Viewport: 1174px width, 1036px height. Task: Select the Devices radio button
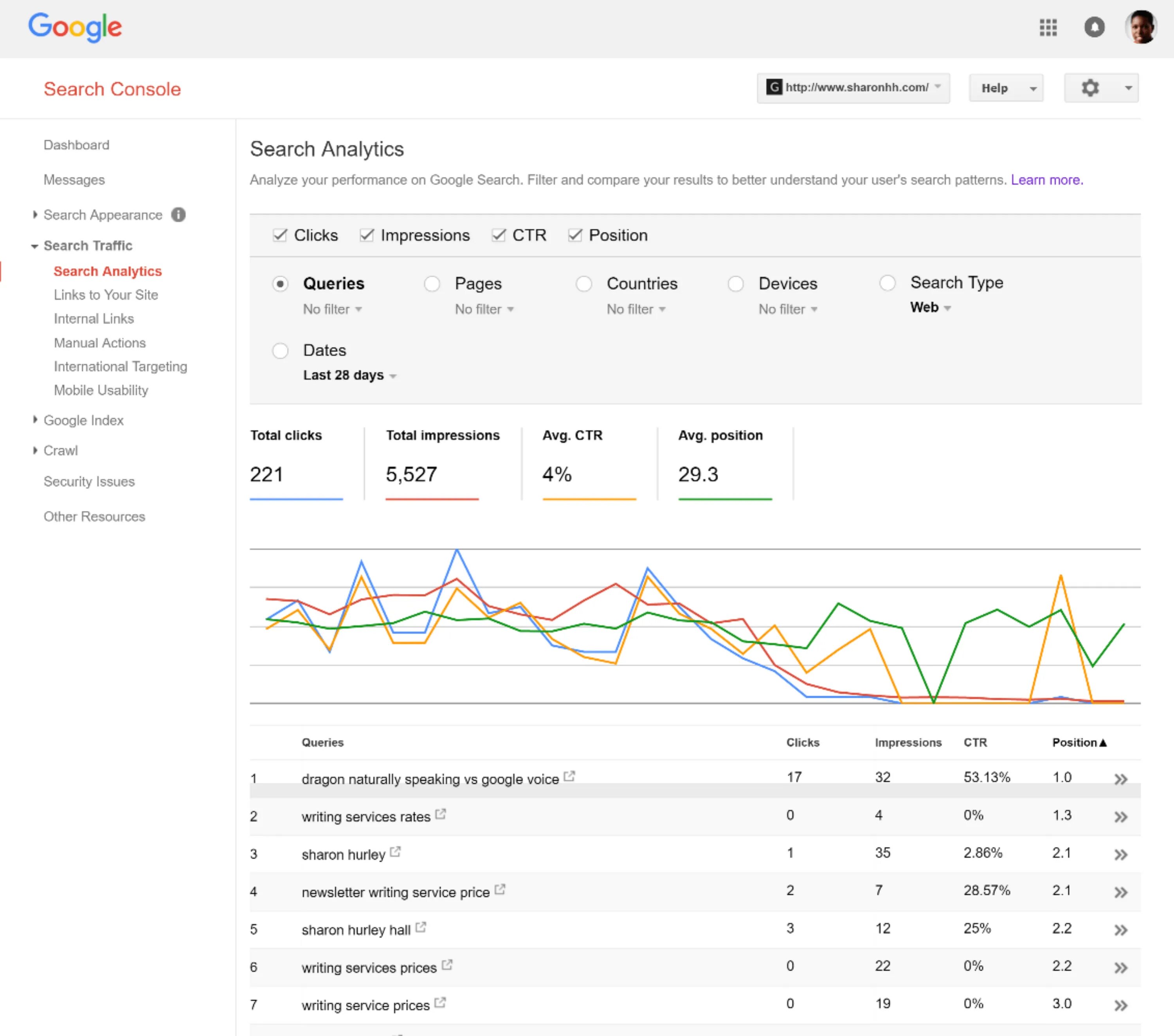(736, 284)
